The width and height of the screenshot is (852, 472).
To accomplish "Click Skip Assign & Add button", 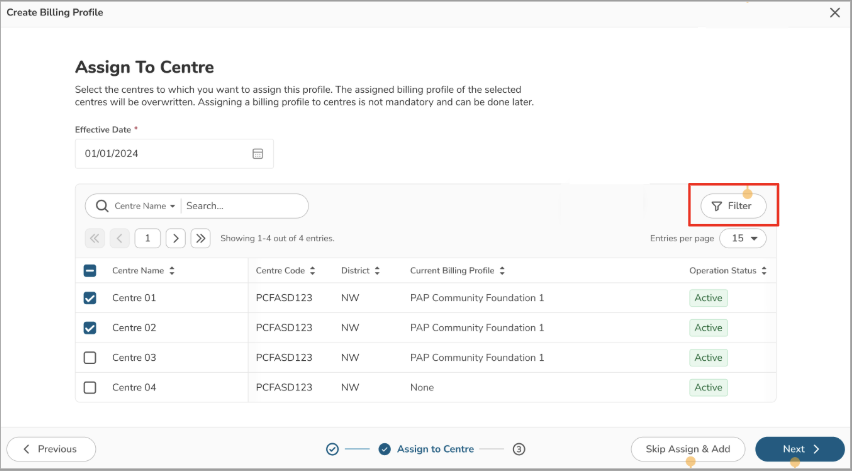I will (x=688, y=449).
